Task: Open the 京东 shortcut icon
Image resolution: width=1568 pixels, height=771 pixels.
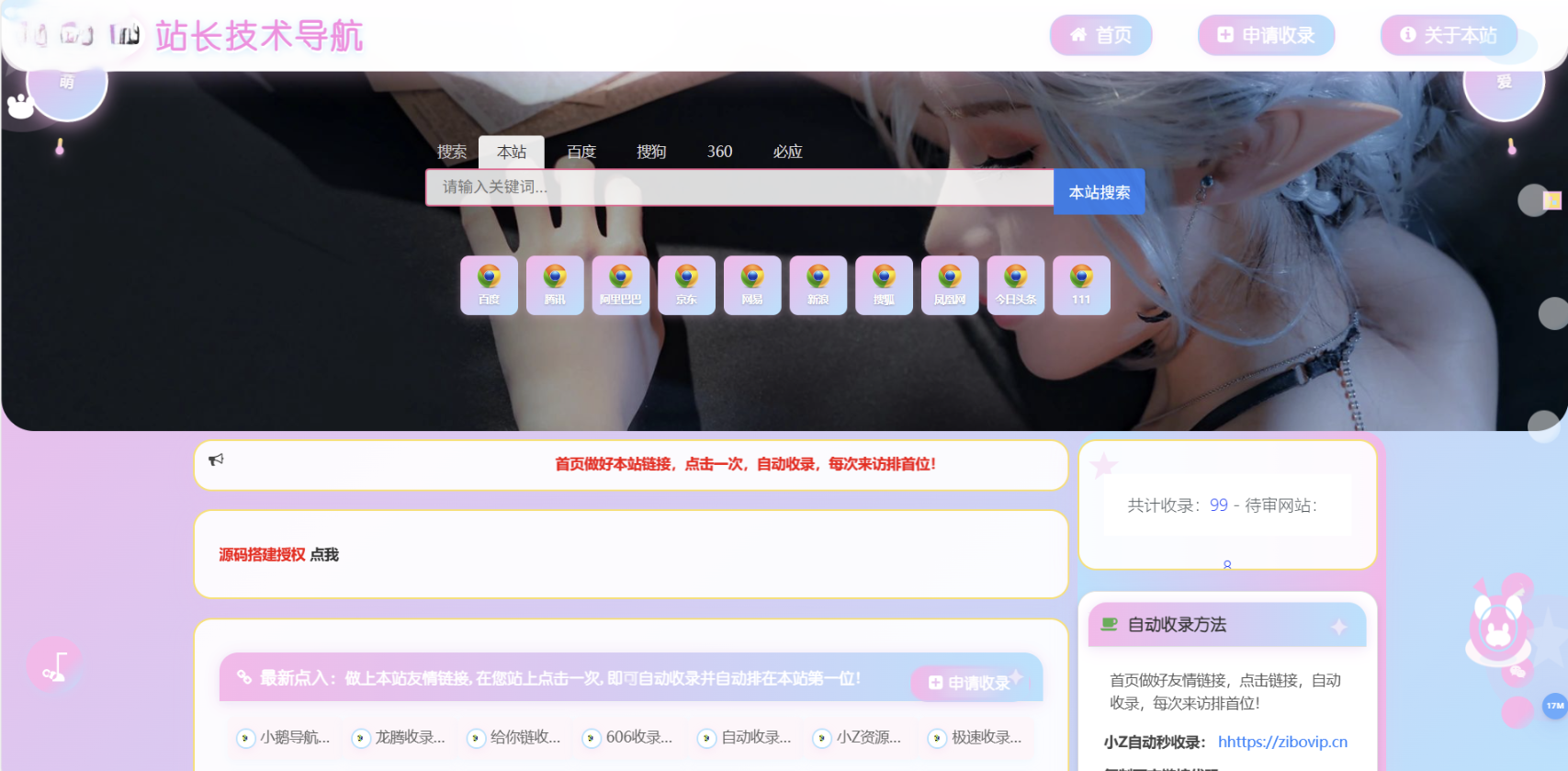Action: tap(686, 286)
